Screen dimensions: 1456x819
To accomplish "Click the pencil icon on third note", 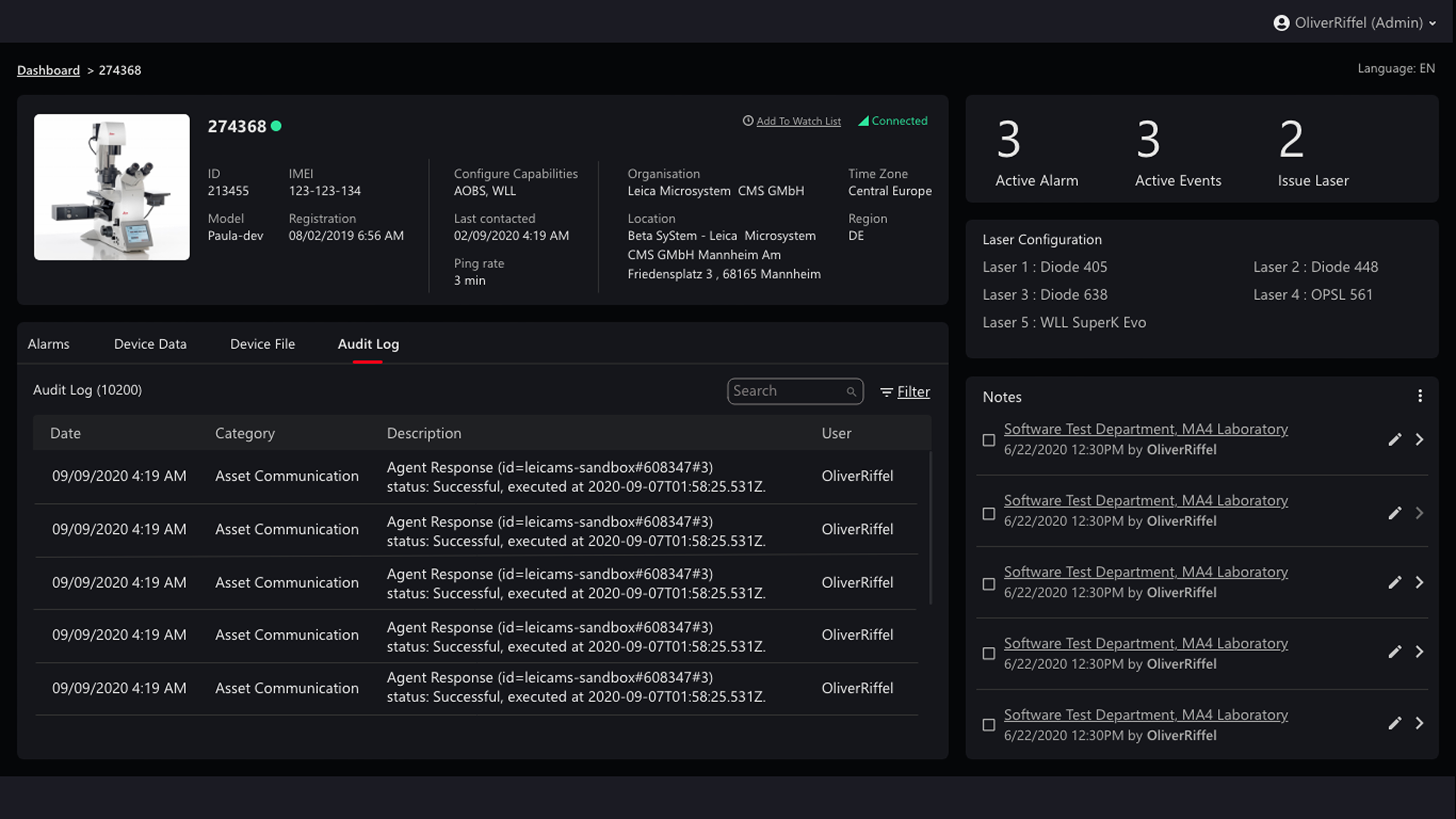I will point(1394,583).
